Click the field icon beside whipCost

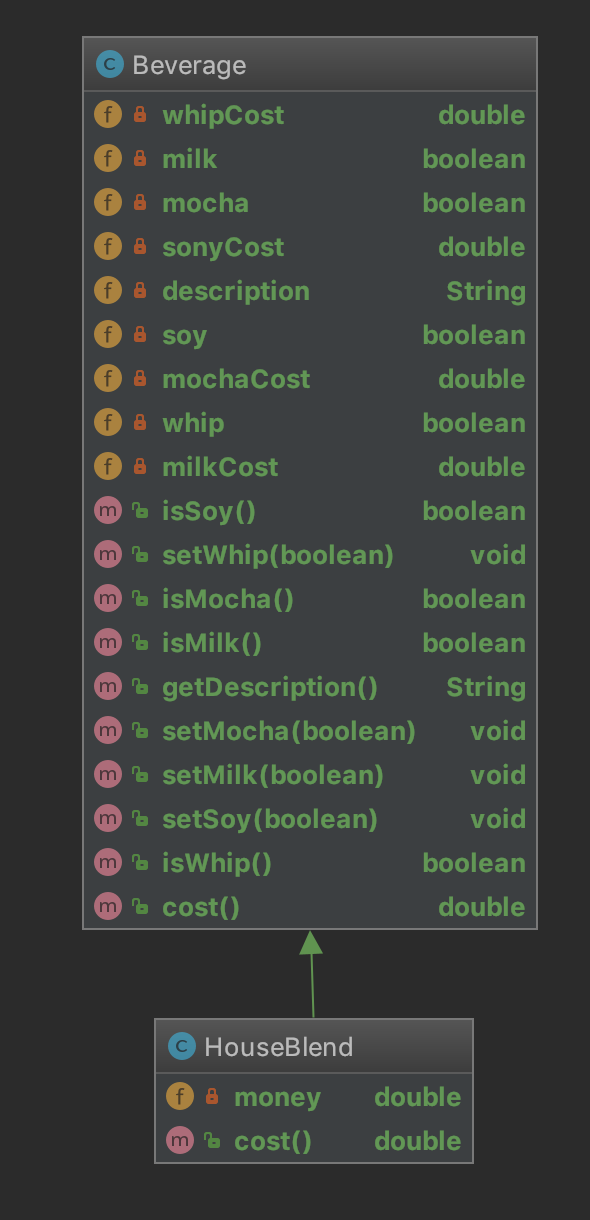coord(108,115)
